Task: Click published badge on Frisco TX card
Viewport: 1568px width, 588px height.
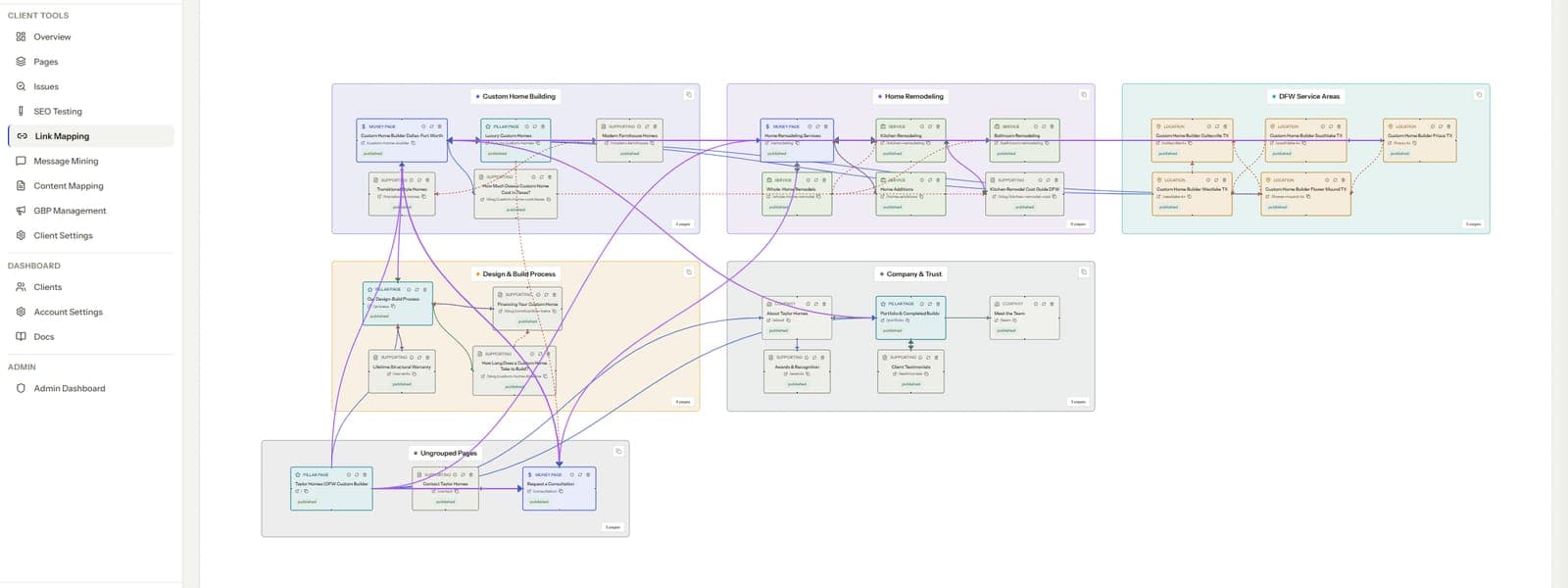Action: coord(1399,153)
